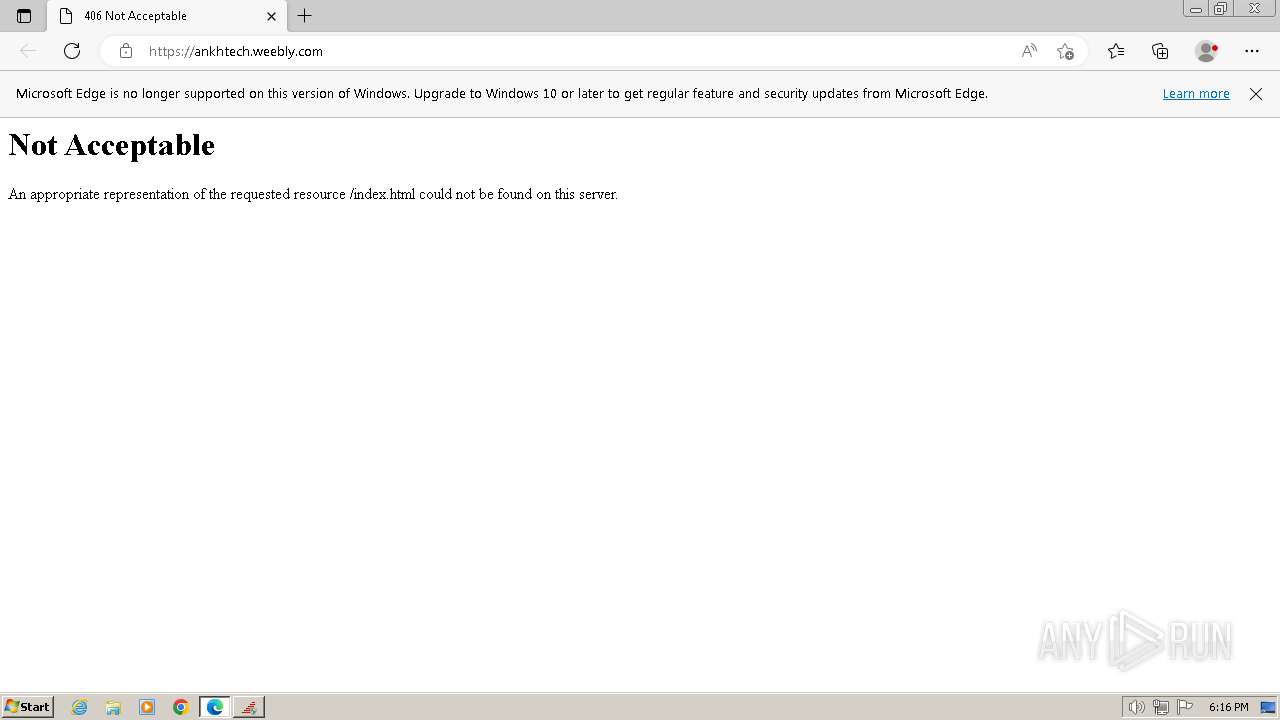Go back with the back arrow

(x=28, y=51)
